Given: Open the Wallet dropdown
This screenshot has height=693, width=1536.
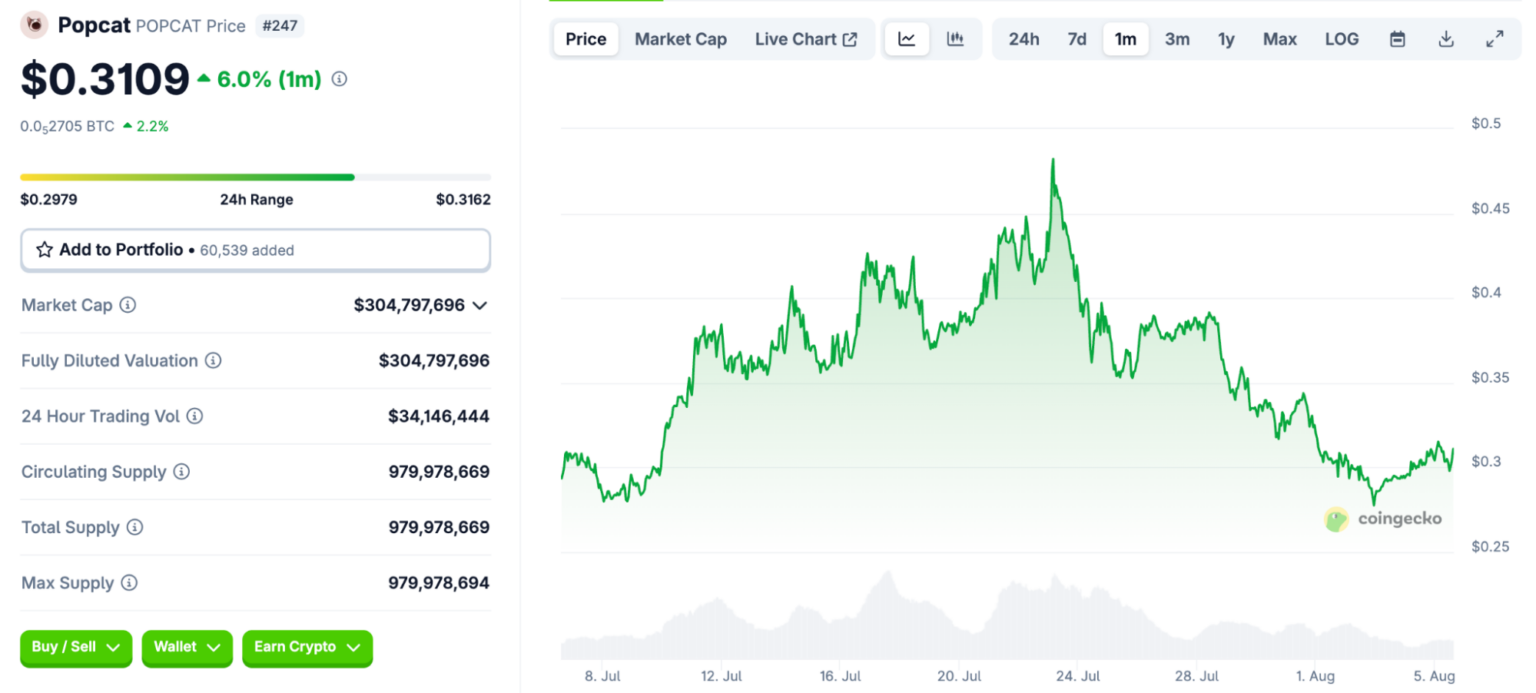Looking at the screenshot, I should (x=187, y=648).
